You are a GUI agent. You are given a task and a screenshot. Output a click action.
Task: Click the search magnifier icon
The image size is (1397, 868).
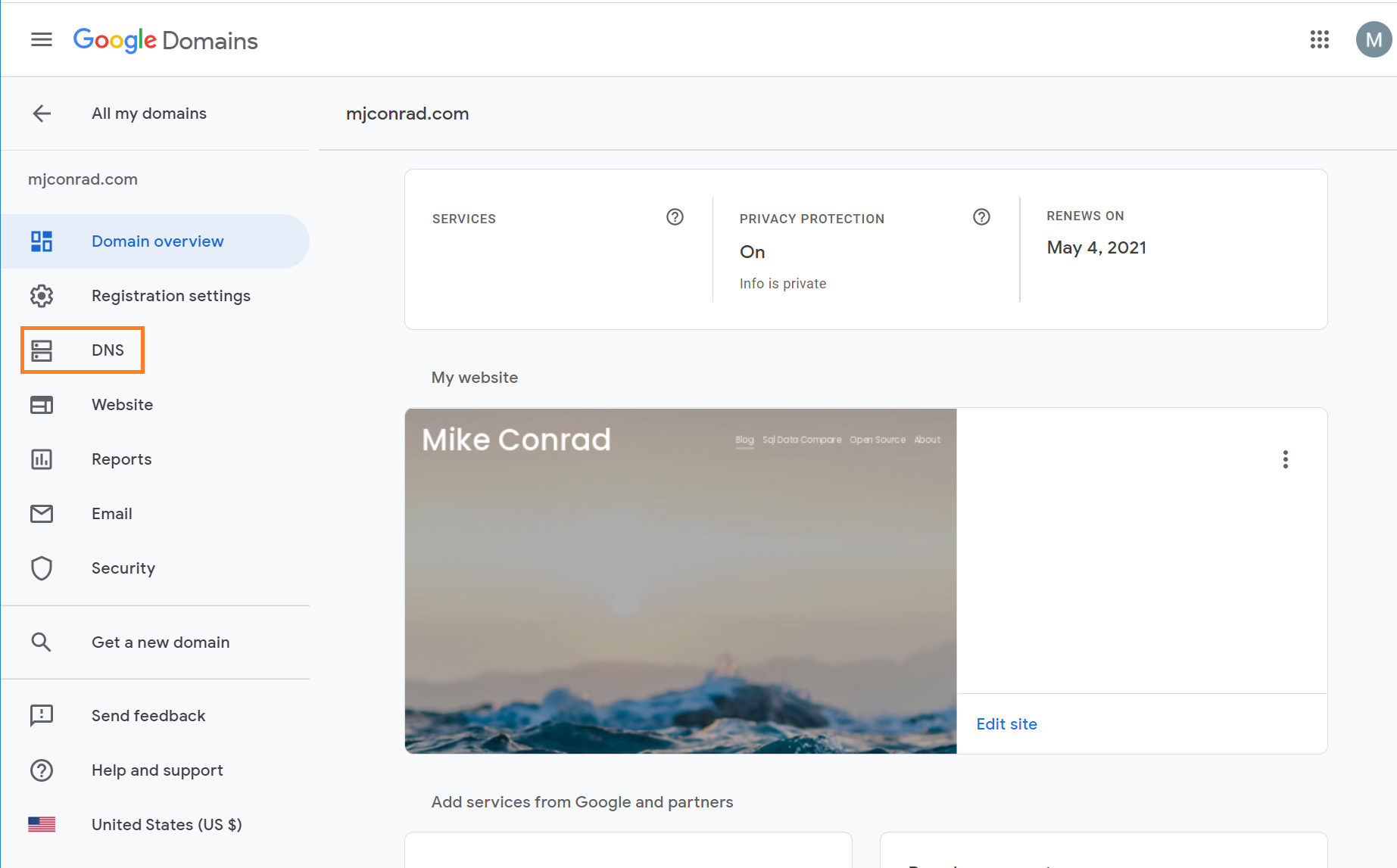point(42,642)
